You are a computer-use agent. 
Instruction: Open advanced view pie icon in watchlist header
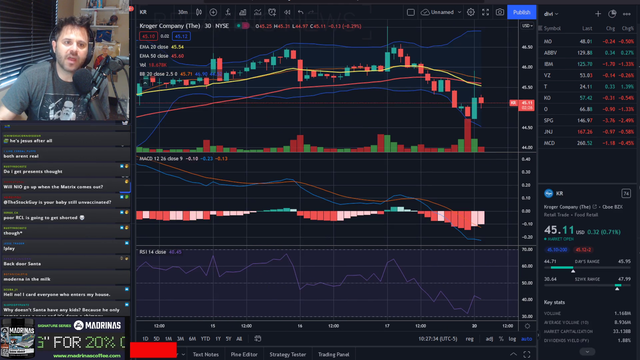612,14
